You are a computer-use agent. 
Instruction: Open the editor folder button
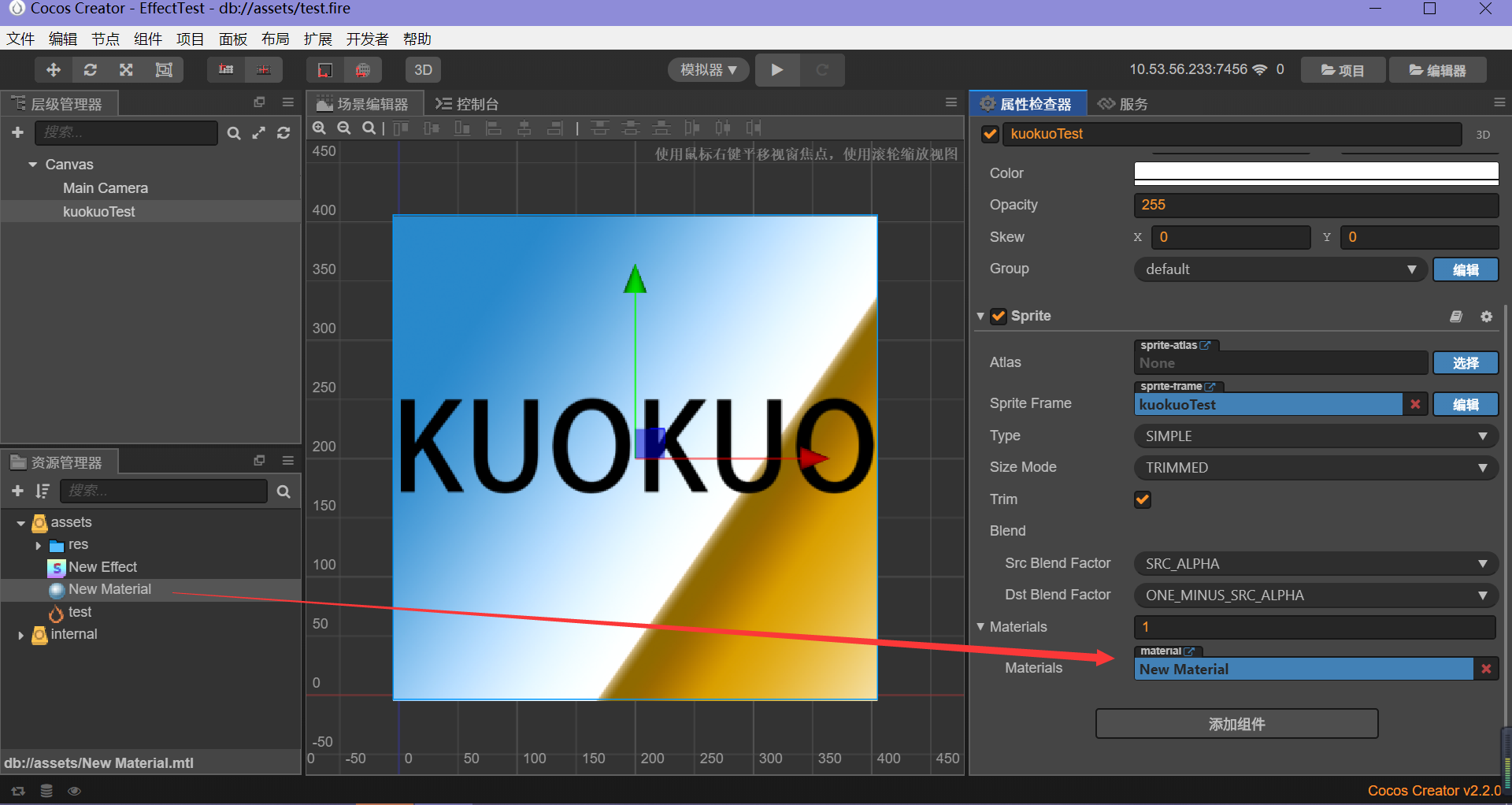tap(1437, 70)
